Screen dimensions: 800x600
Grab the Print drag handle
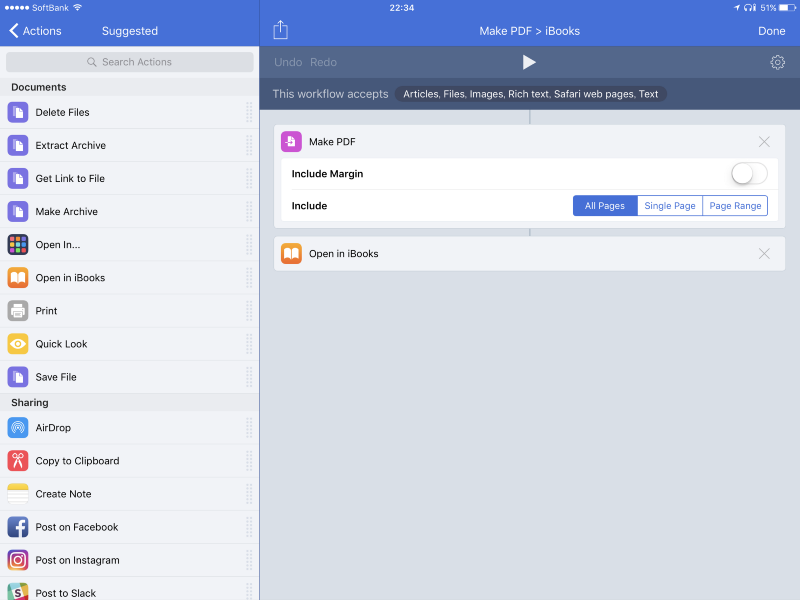coord(249,311)
